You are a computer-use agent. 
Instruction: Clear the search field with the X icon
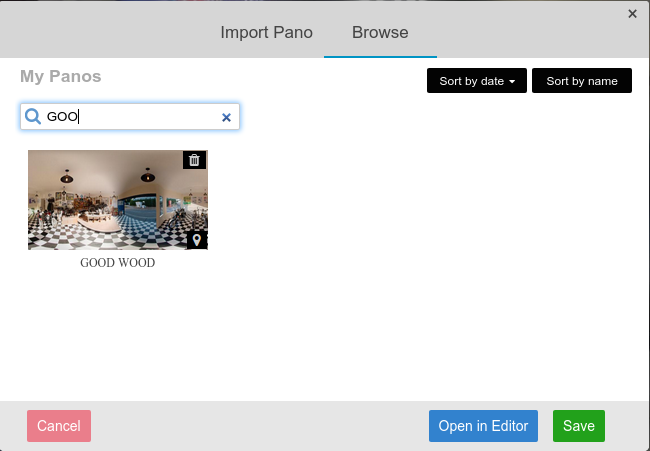pyautogui.click(x=226, y=117)
